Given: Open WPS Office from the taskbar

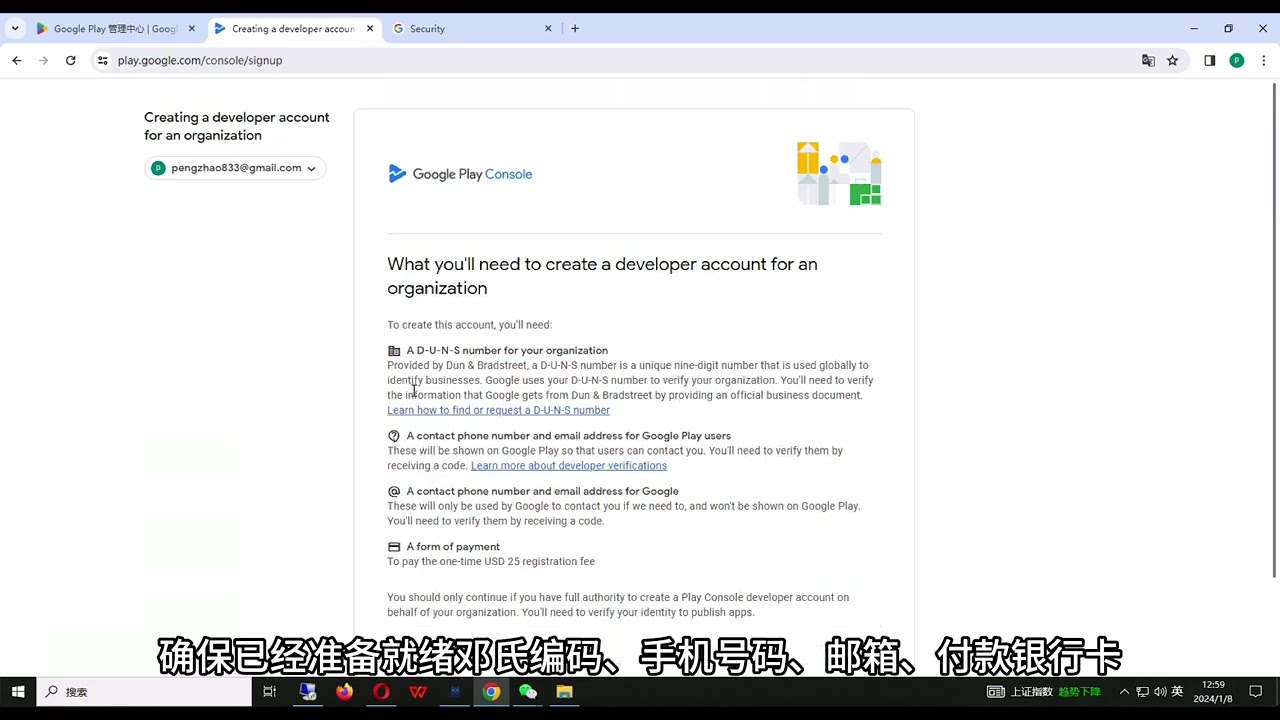Looking at the screenshot, I should tap(418, 691).
